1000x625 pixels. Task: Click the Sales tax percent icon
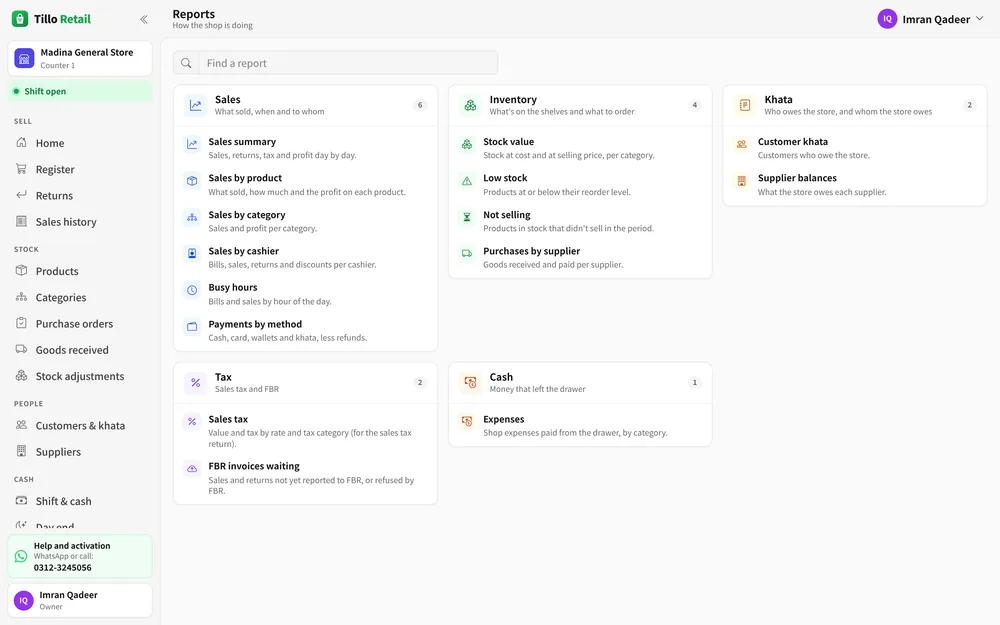(x=192, y=422)
